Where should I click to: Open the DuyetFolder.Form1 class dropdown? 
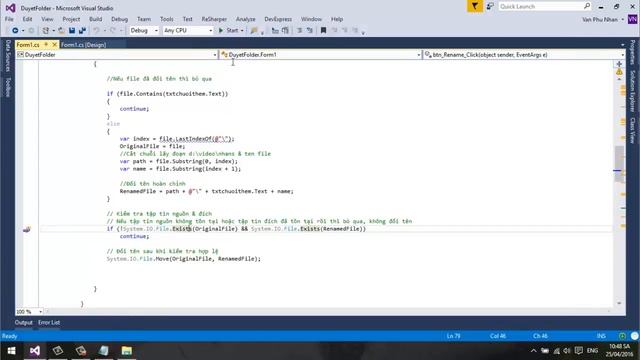click(x=321, y=55)
